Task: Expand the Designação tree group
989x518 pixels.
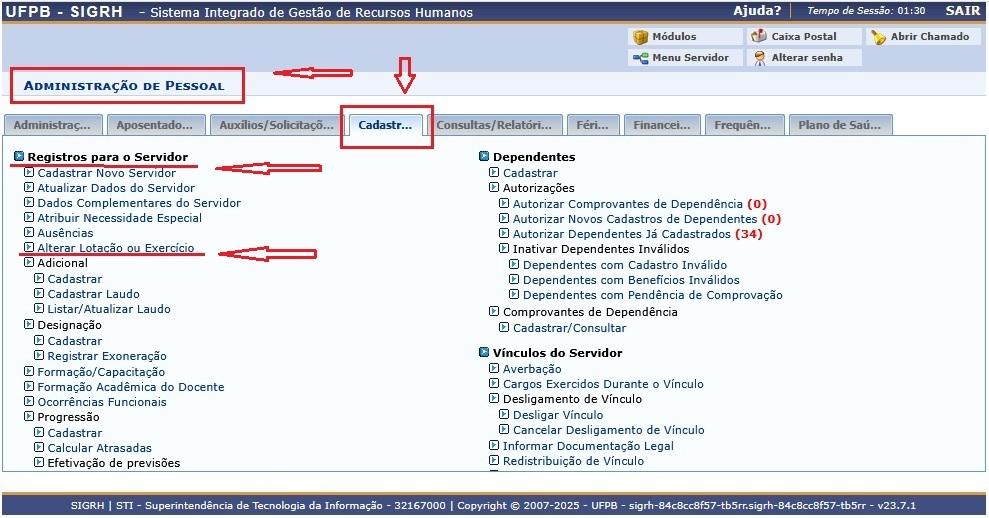Action: click(x=29, y=325)
